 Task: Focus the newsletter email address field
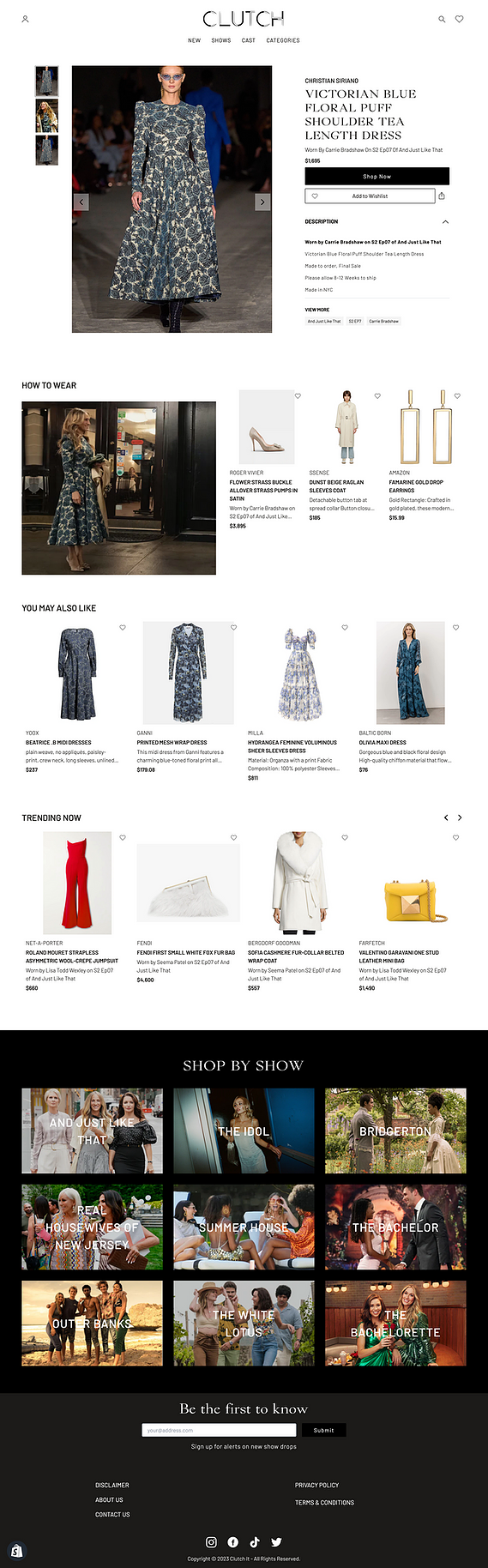click(219, 1430)
